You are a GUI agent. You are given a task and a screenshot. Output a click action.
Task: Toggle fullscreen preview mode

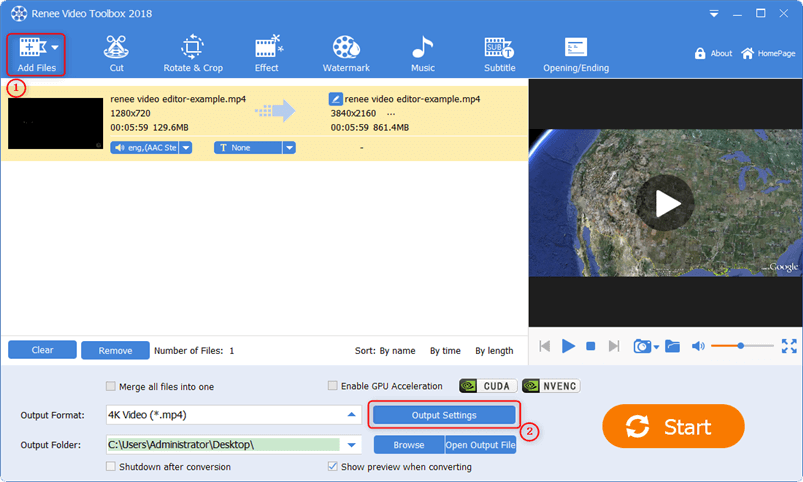pos(788,346)
